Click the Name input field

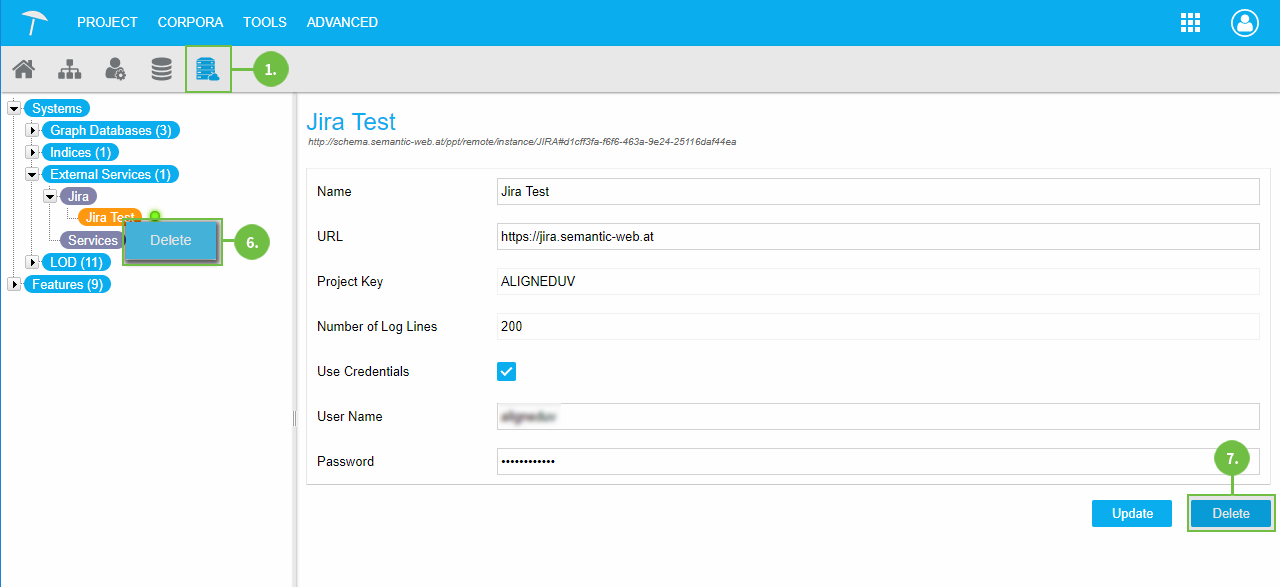(x=878, y=191)
